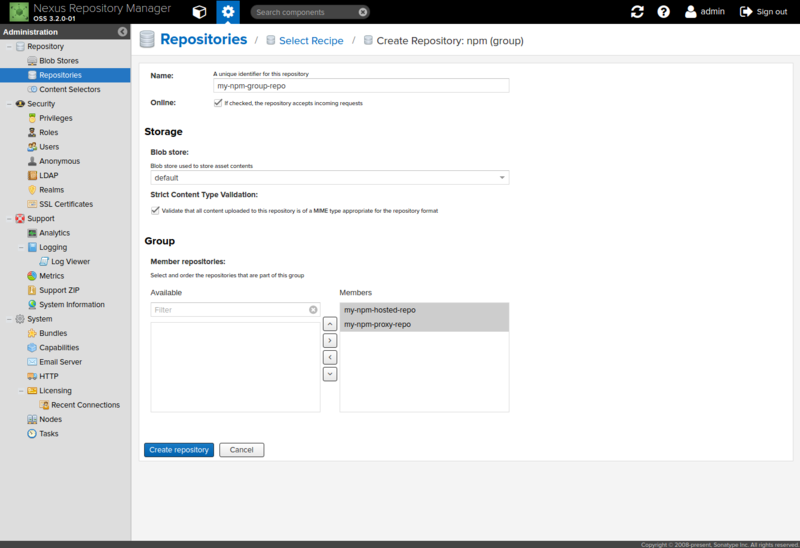Collapse the Administration side panel
Viewport: 800px width, 548px height.
(122, 32)
